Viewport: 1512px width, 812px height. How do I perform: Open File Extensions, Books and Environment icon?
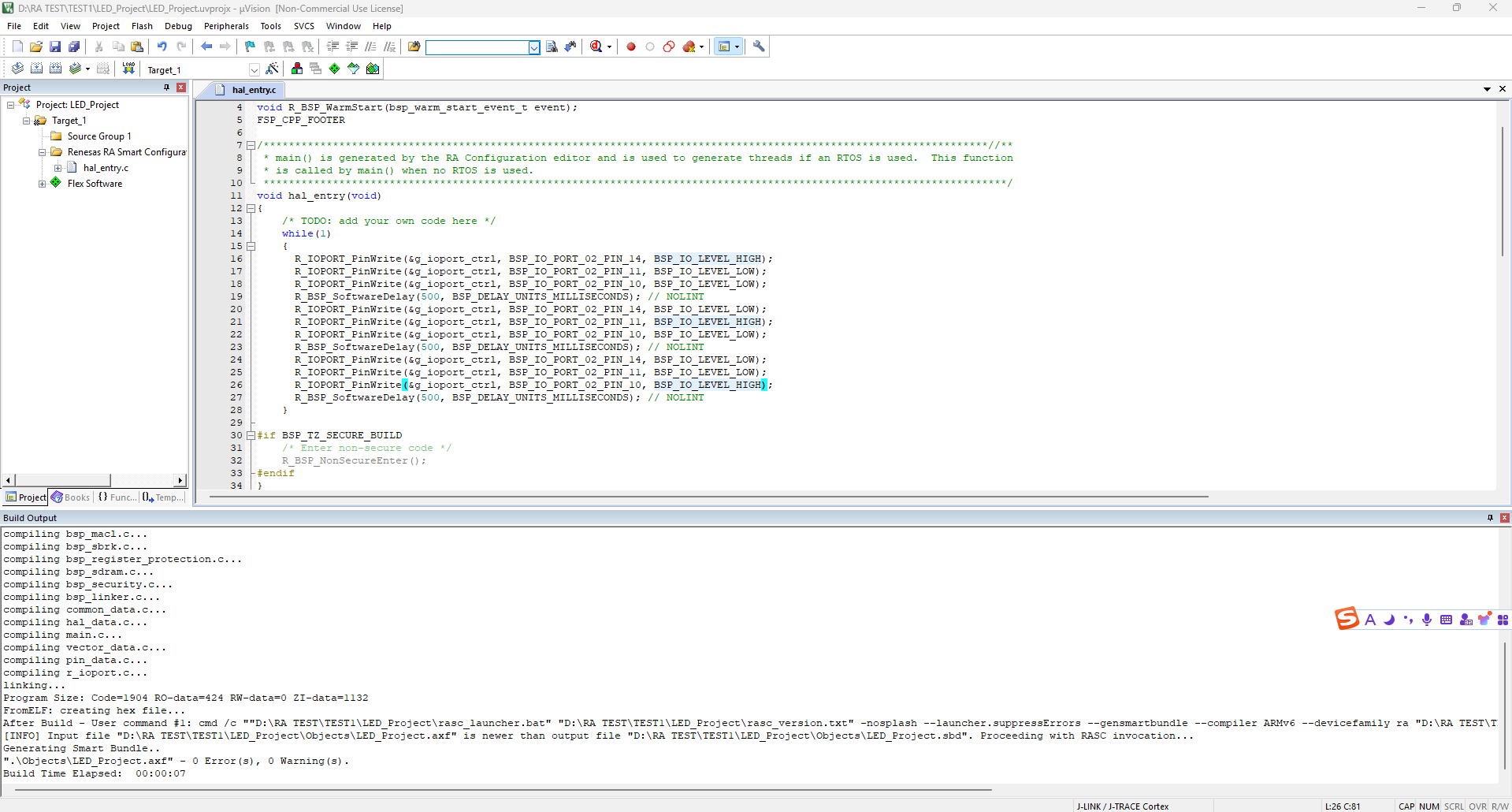[x=297, y=69]
